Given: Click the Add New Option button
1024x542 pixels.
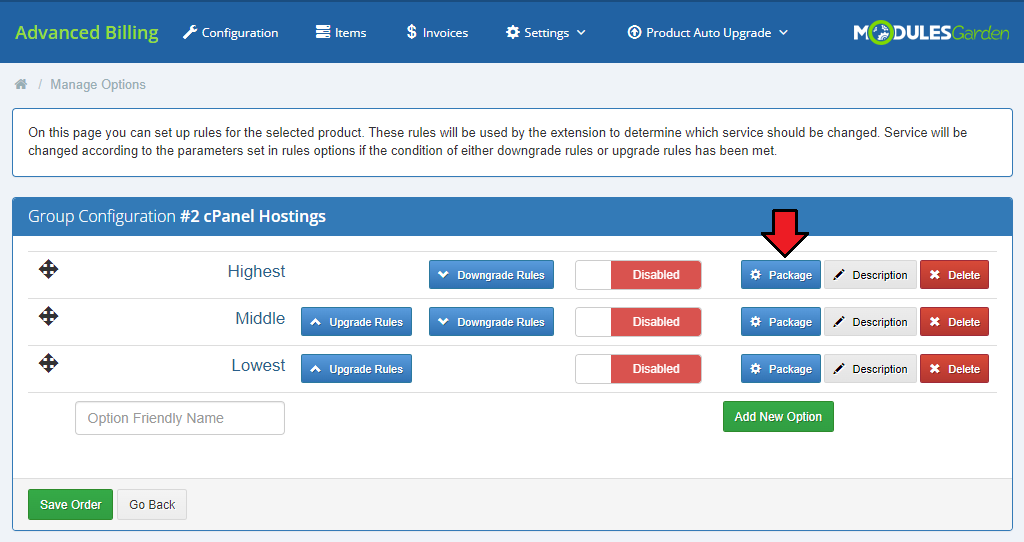Looking at the screenshot, I should click(x=778, y=417).
